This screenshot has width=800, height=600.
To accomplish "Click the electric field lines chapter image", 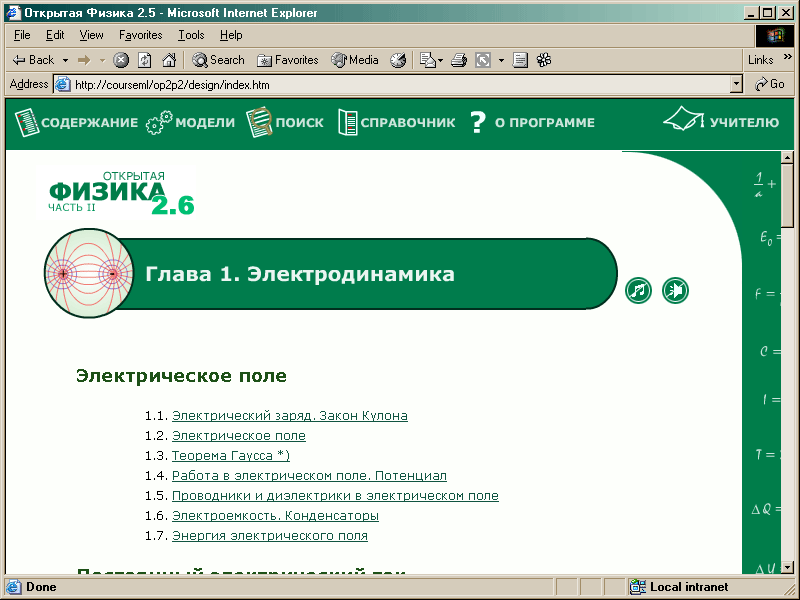I will click(89, 273).
